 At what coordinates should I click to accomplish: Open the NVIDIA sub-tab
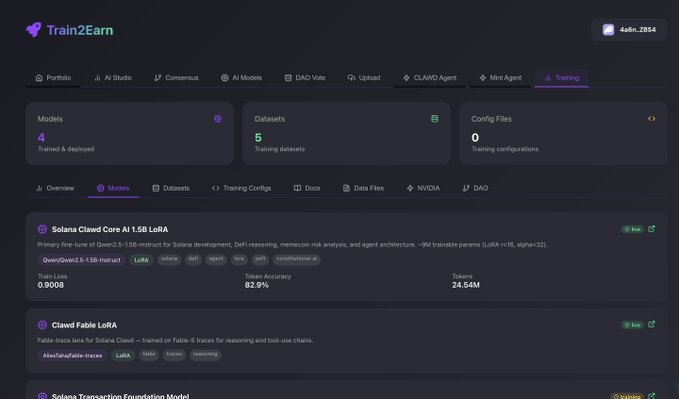tap(423, 188)
